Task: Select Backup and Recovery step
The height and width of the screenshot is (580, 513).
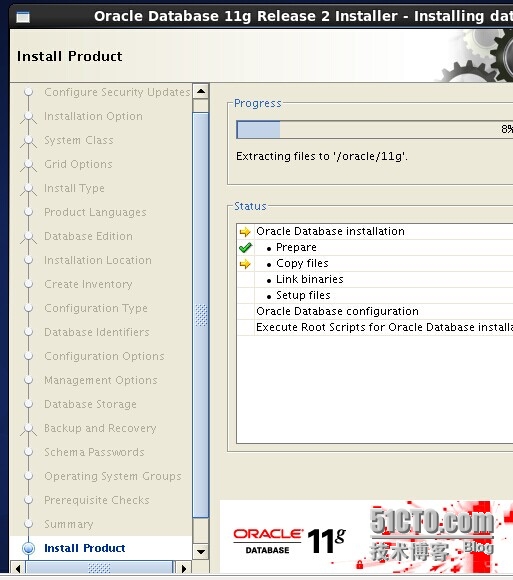Action: click(x=100, y=428)
